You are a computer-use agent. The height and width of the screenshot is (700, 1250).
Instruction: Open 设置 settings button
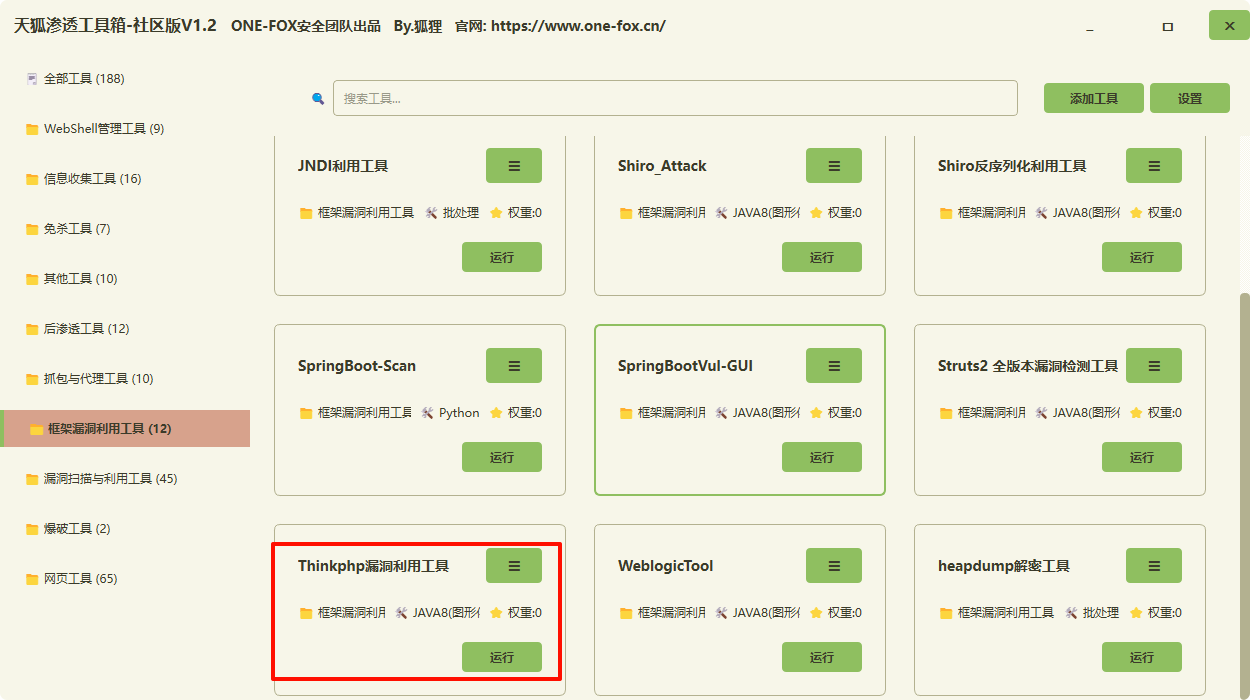(x=1190, y=98)
